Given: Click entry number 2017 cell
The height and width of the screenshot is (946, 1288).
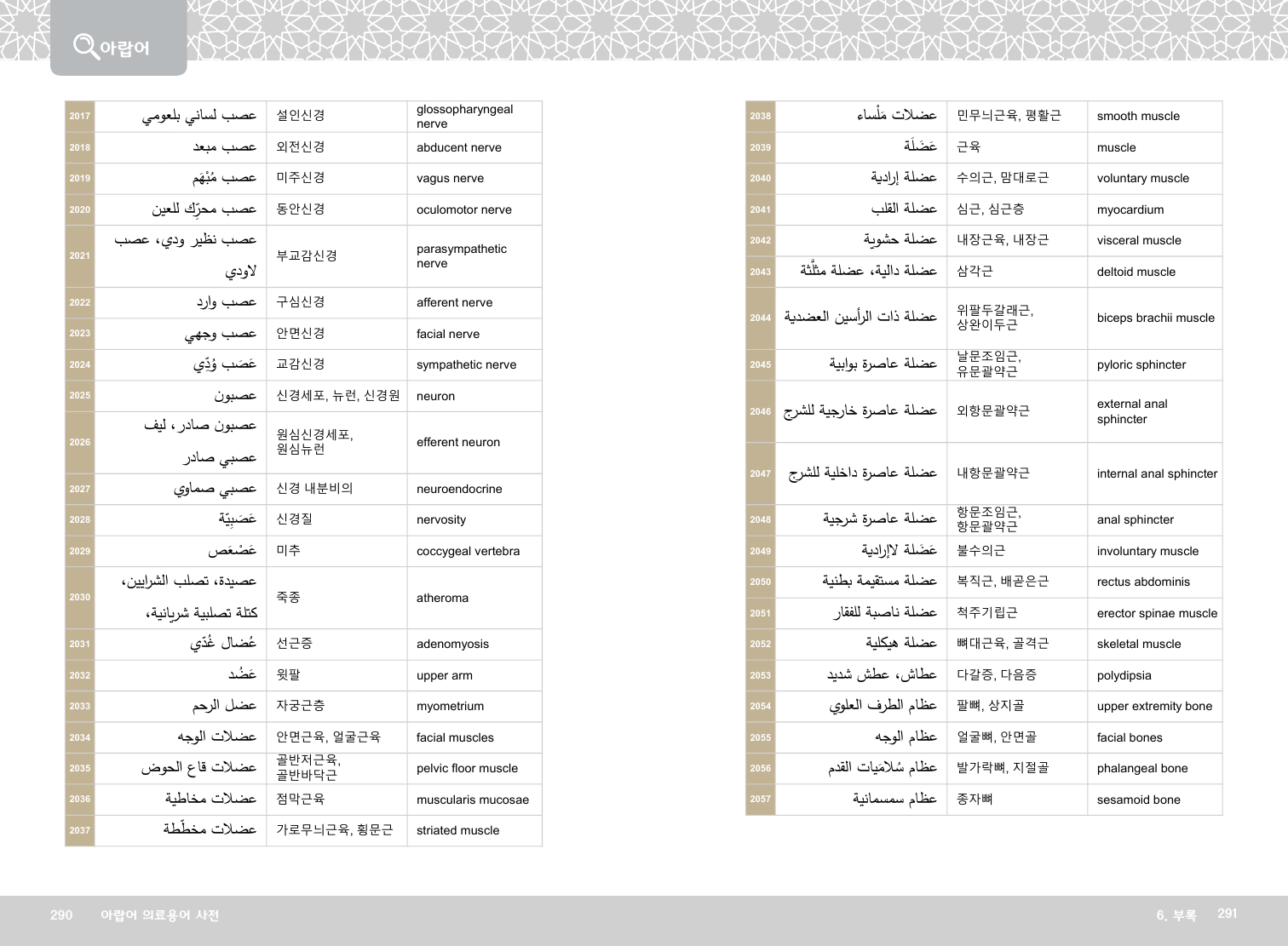Looking at the screenshot, I should tap(80, 117).
